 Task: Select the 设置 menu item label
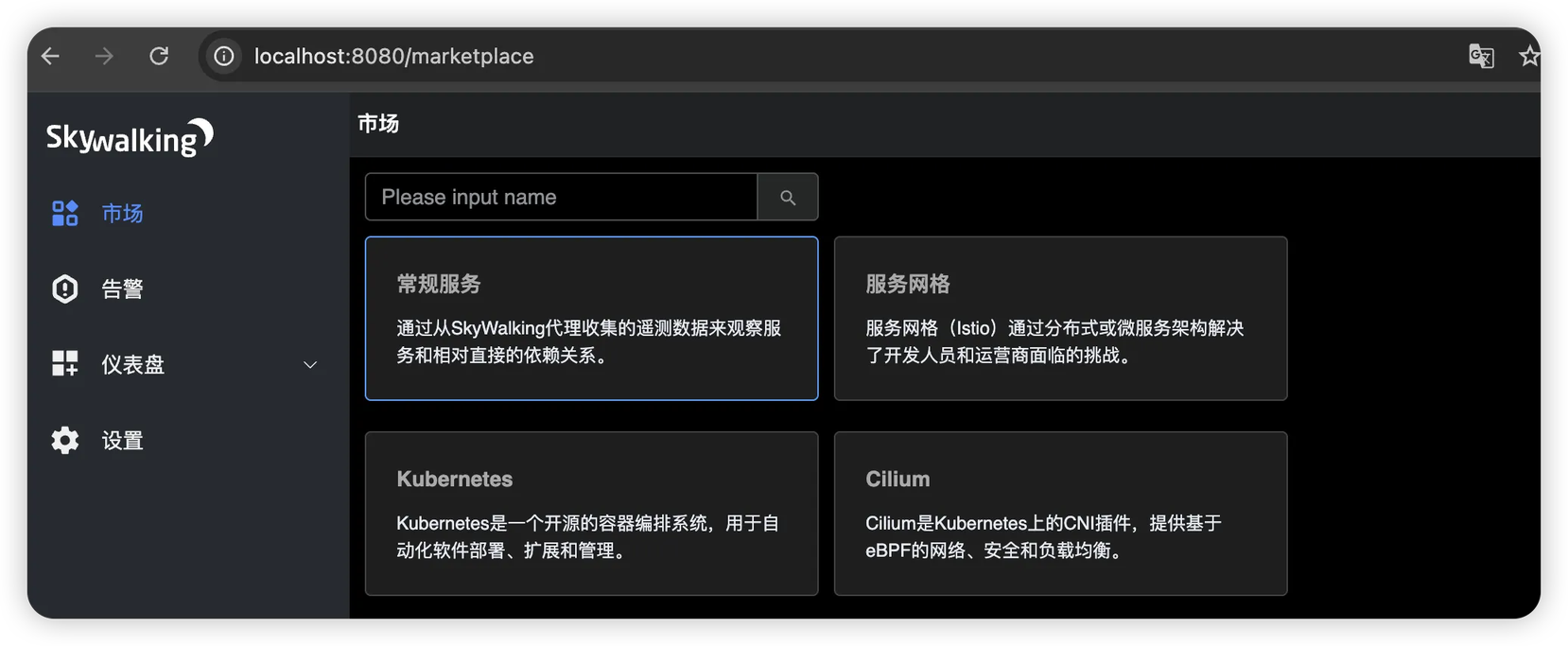(122, 441)
